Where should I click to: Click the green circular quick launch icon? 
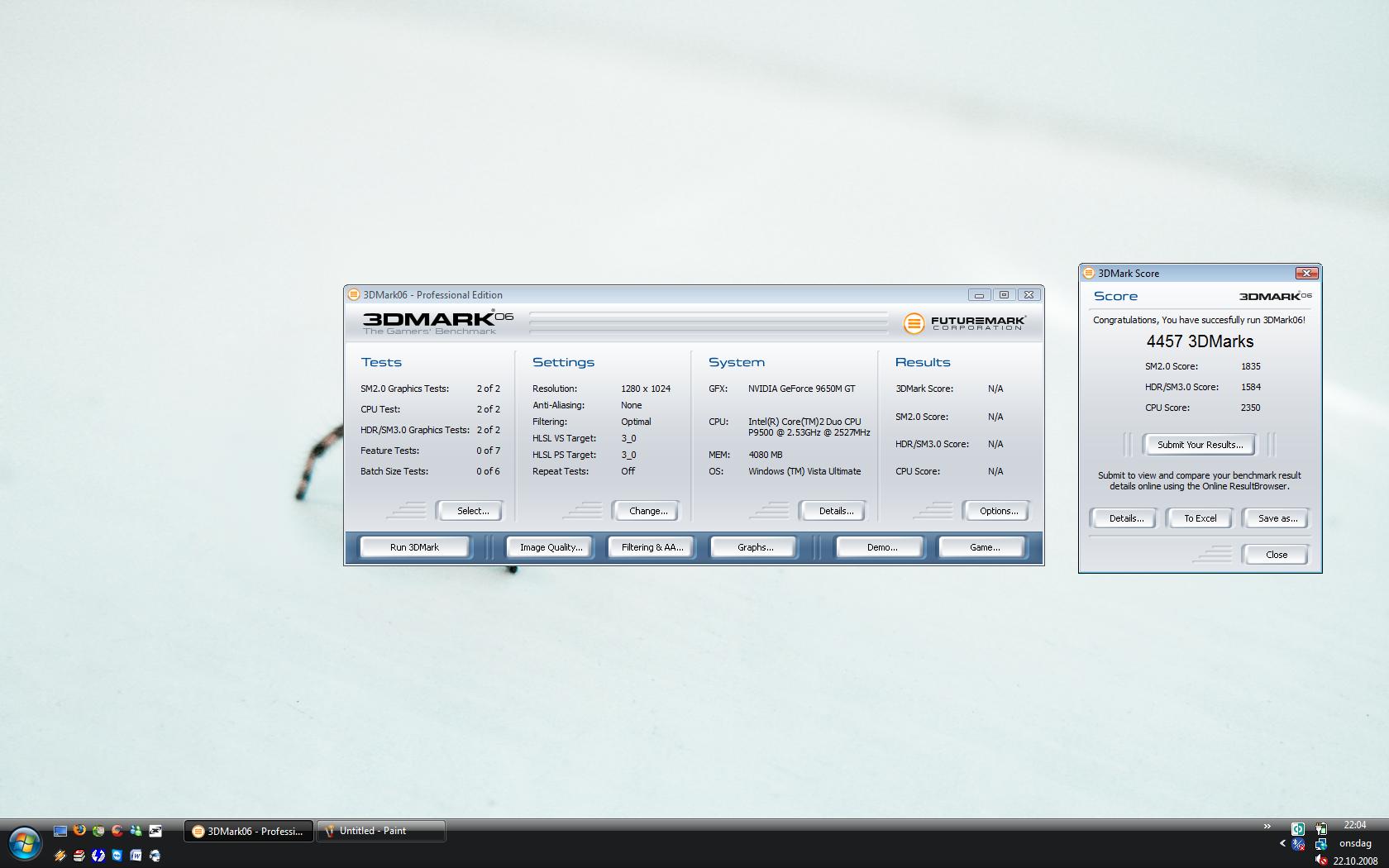pos(98,831)
